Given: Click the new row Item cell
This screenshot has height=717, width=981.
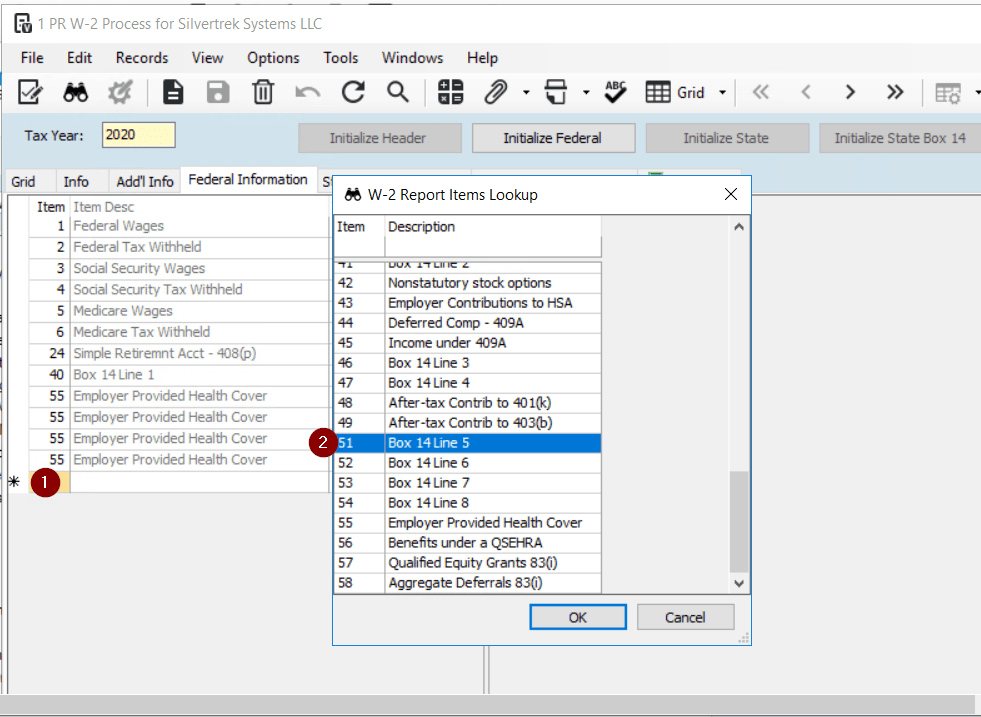Looking at the screenshot, I should point(49,482).
